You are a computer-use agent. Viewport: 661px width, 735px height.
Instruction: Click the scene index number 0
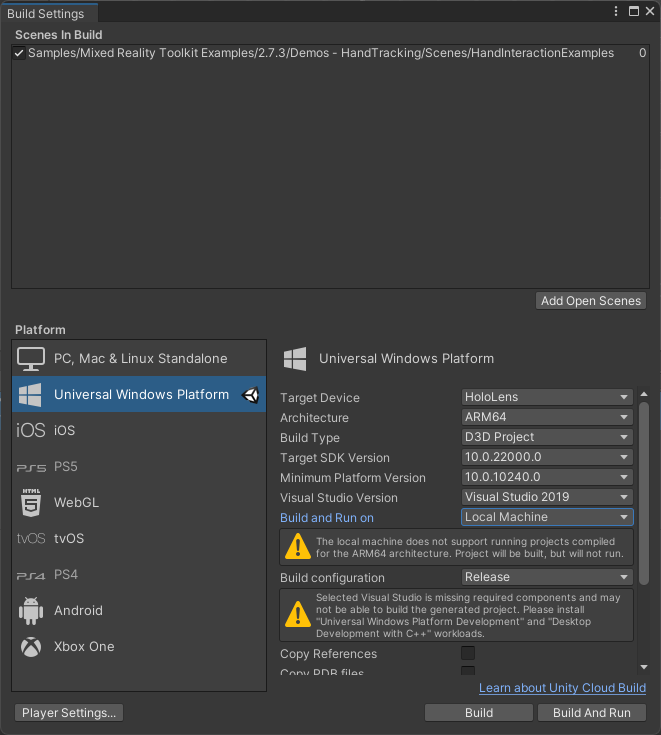(x=642, y=53)
